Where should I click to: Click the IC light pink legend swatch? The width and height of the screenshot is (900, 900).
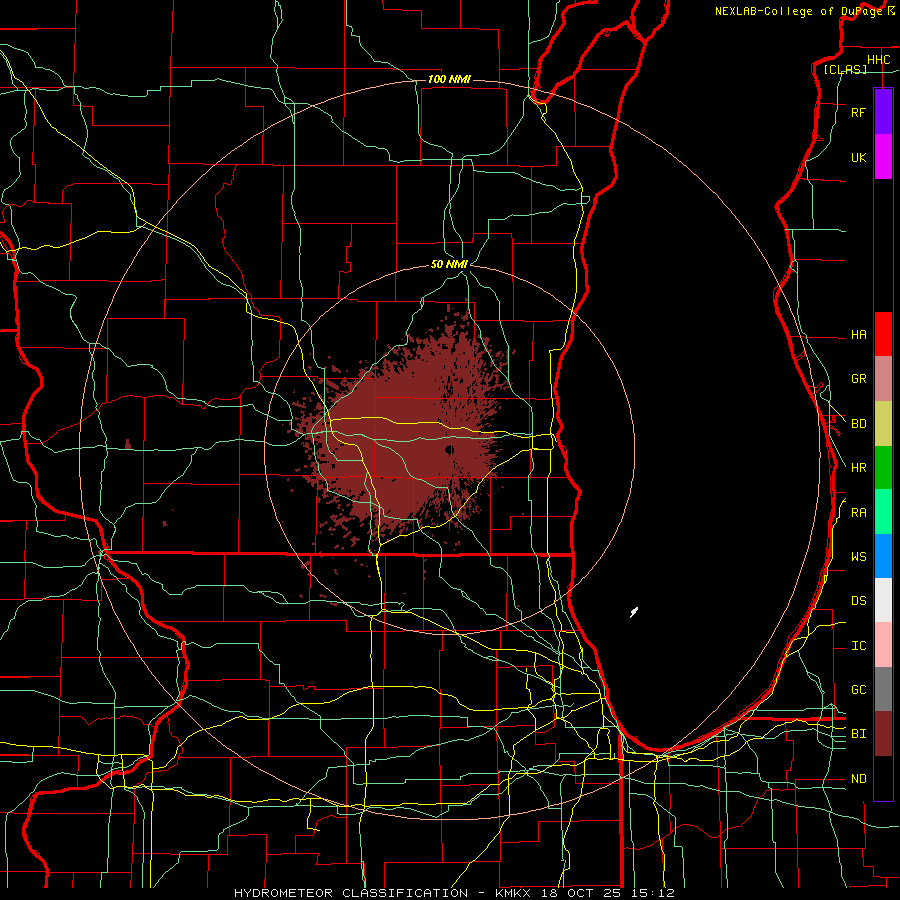[883, 645]
